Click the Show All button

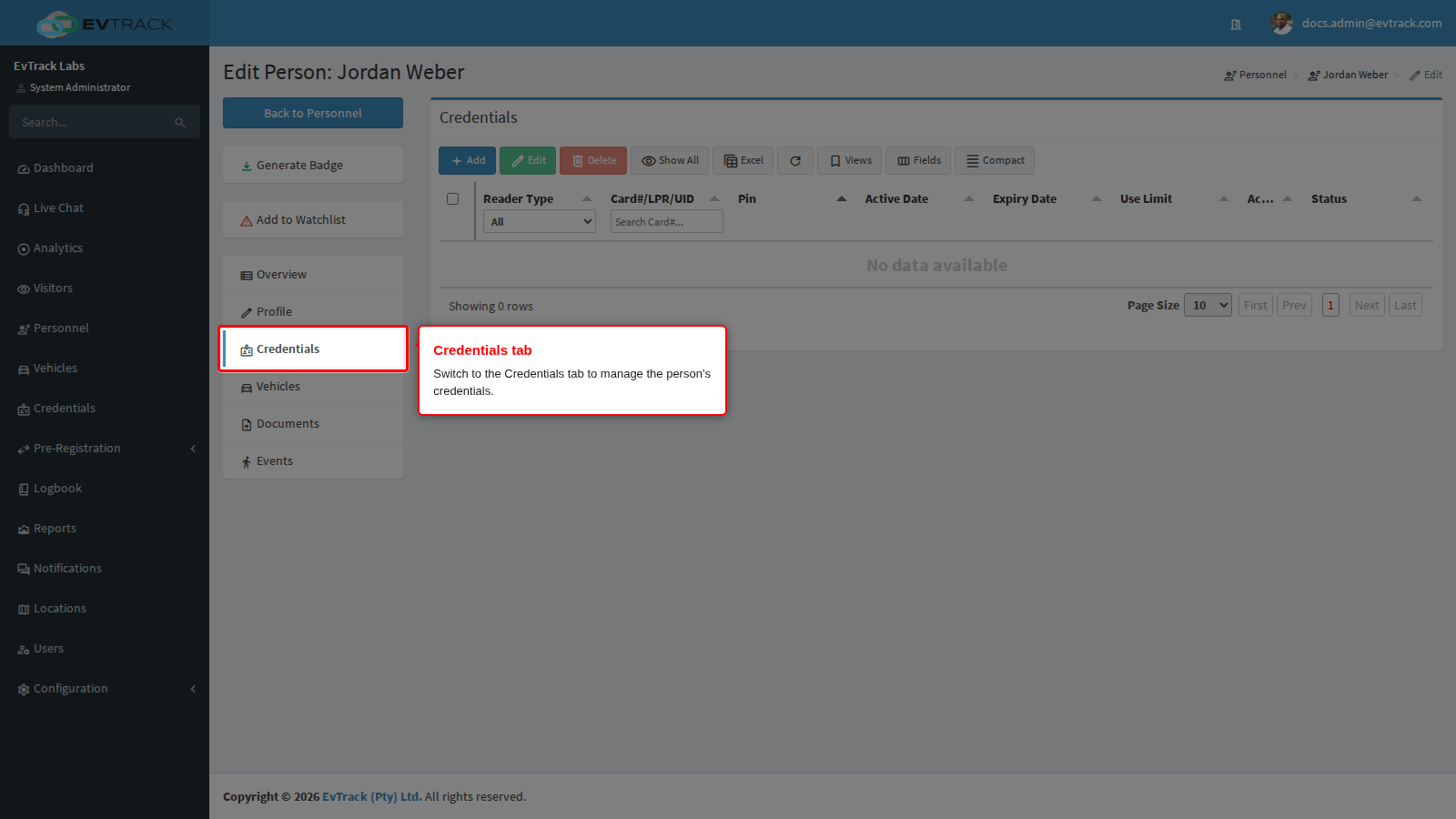pos(670,161)
